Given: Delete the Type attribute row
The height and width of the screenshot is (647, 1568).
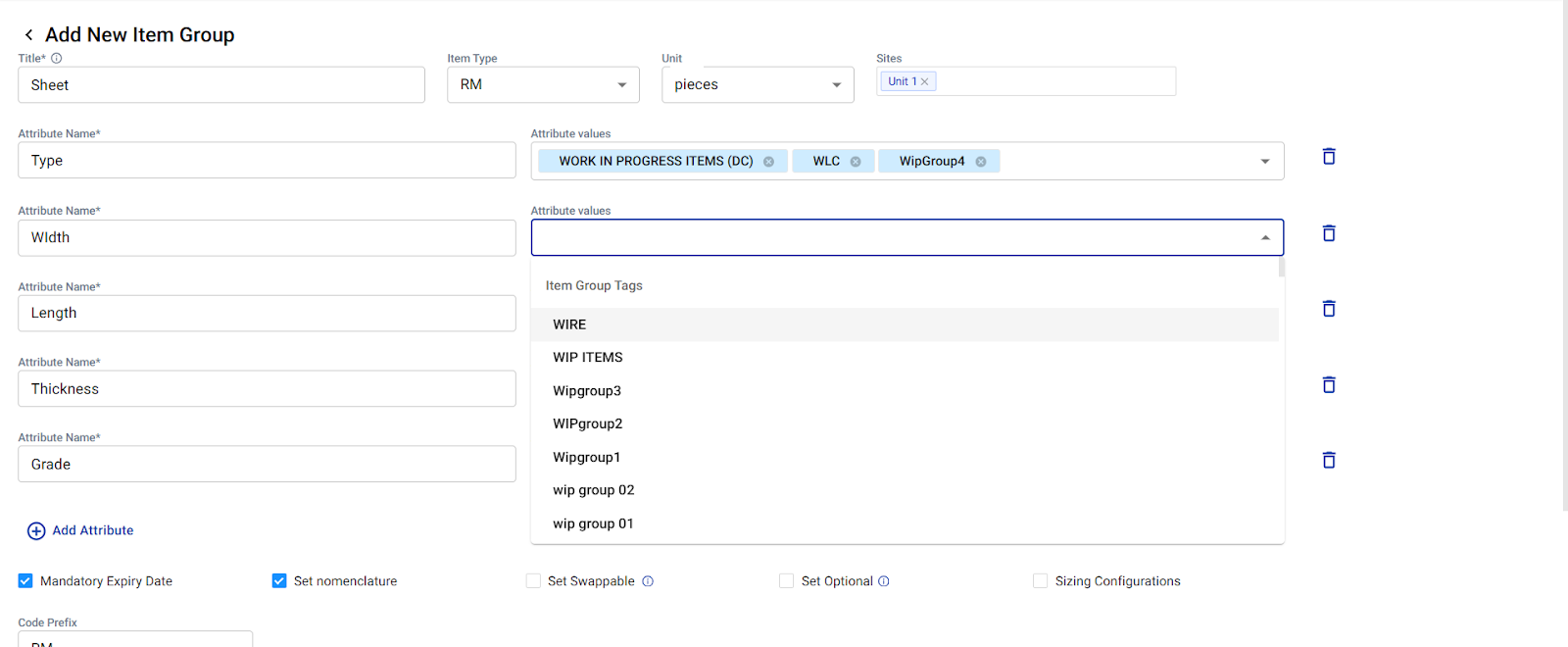Looking at the screenshot, I should pyautogui.click(x=1329, y=157).
